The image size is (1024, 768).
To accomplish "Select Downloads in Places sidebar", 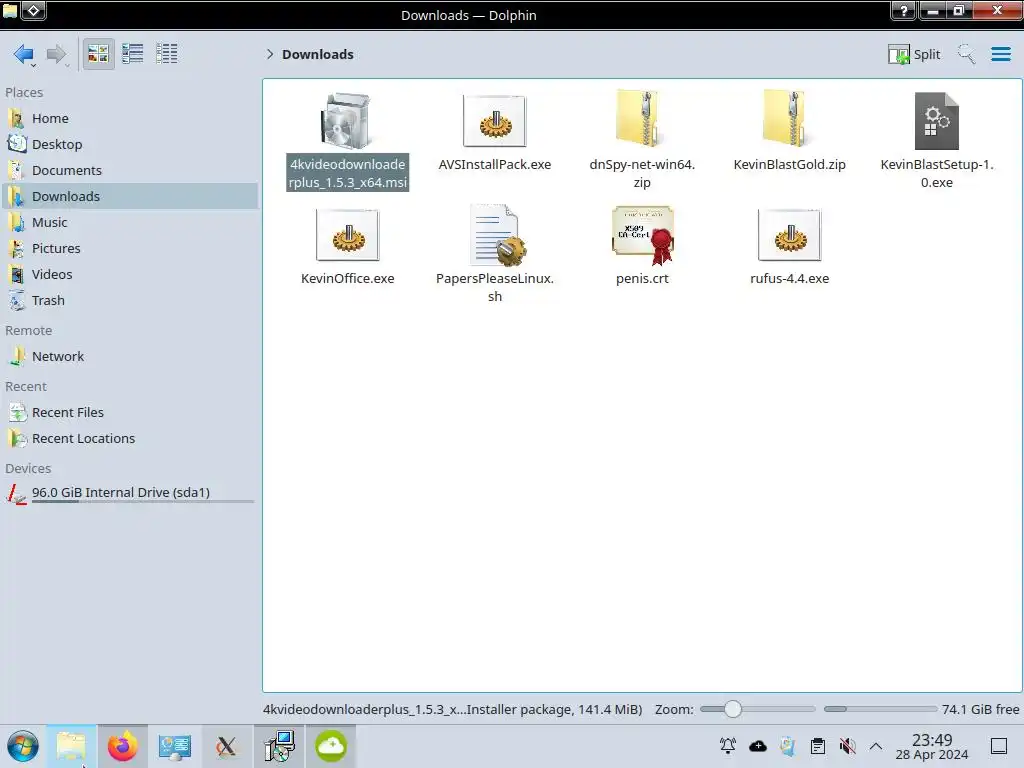I will tap(129, 197).
